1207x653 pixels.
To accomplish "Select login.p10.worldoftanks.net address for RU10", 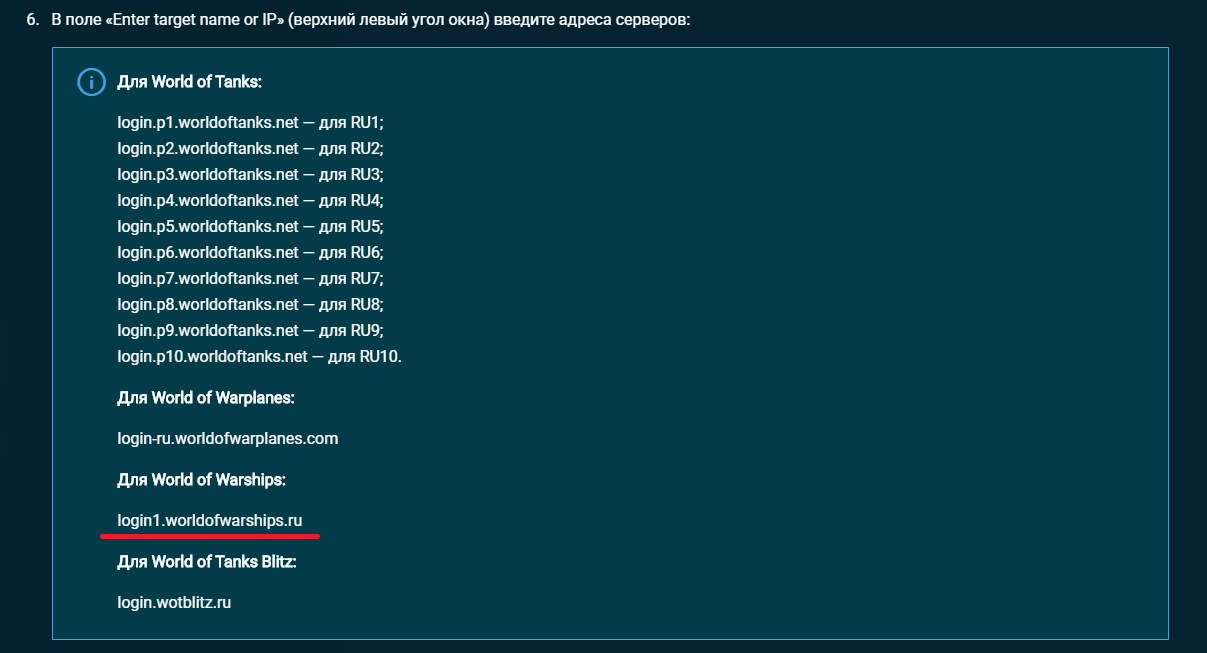I will pos(212,356).
